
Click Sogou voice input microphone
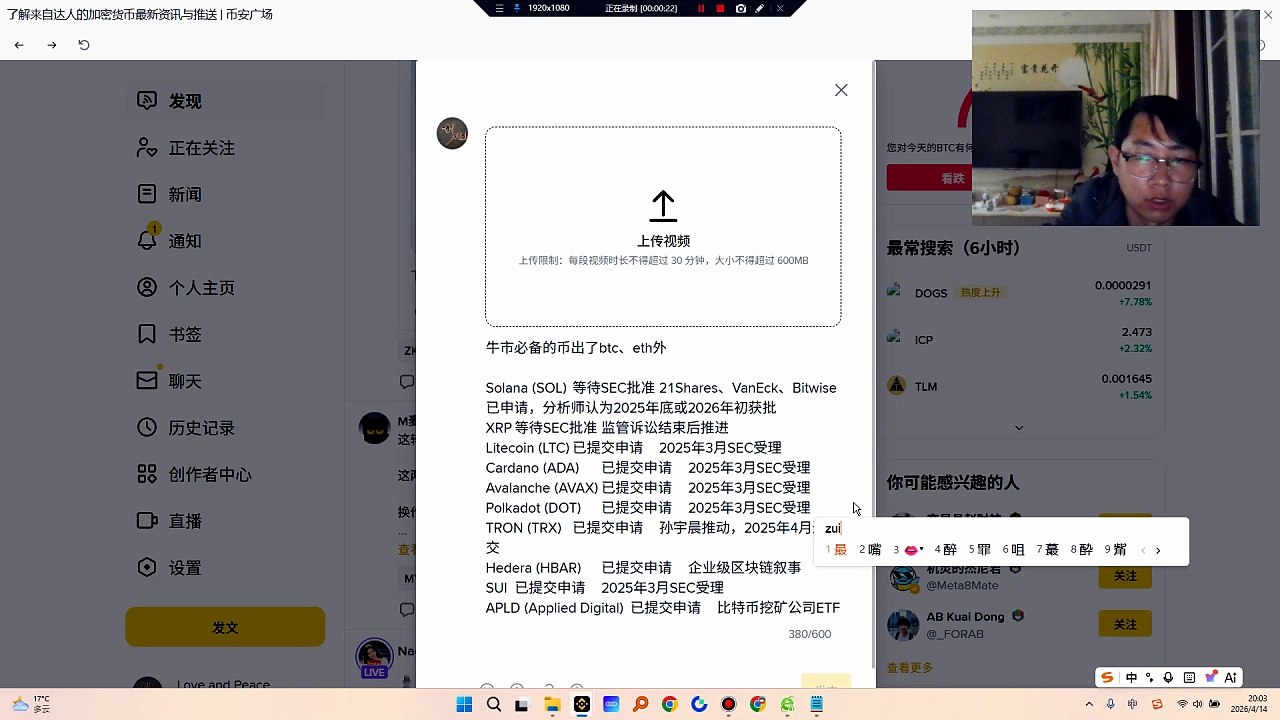point(1168,677)
